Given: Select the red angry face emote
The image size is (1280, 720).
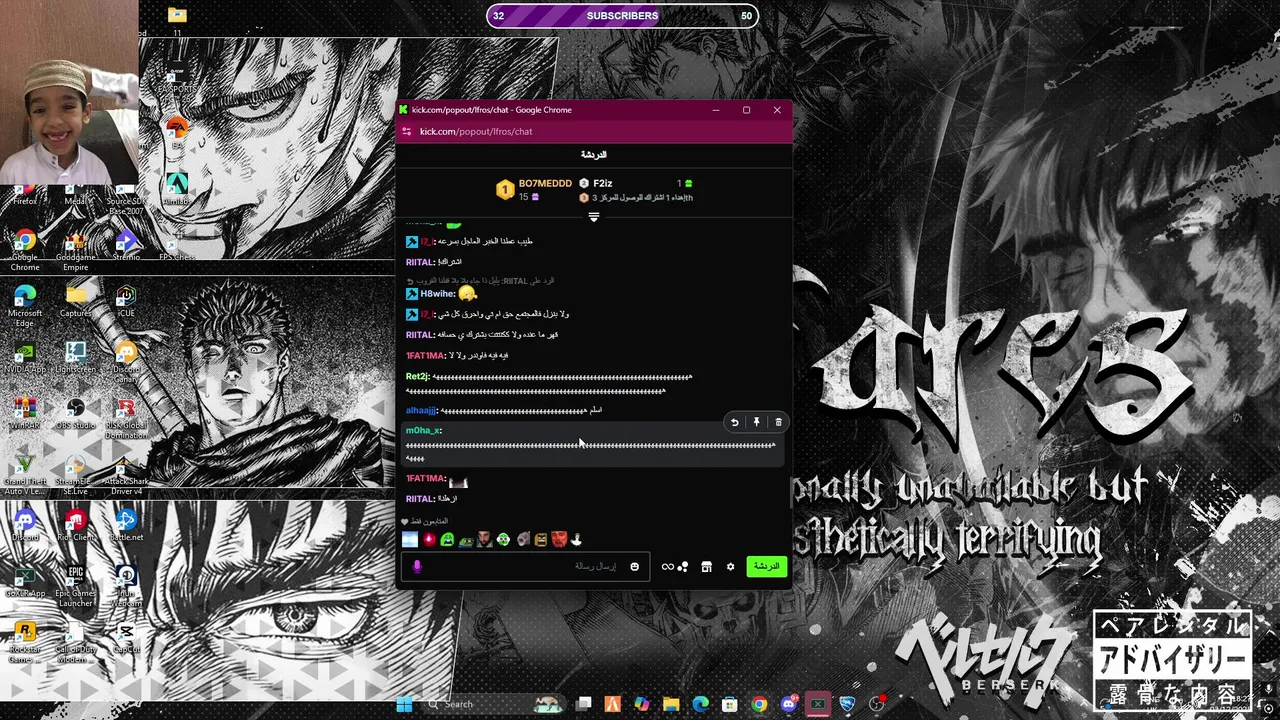Looking at the screenshot, I should (559, 540).
